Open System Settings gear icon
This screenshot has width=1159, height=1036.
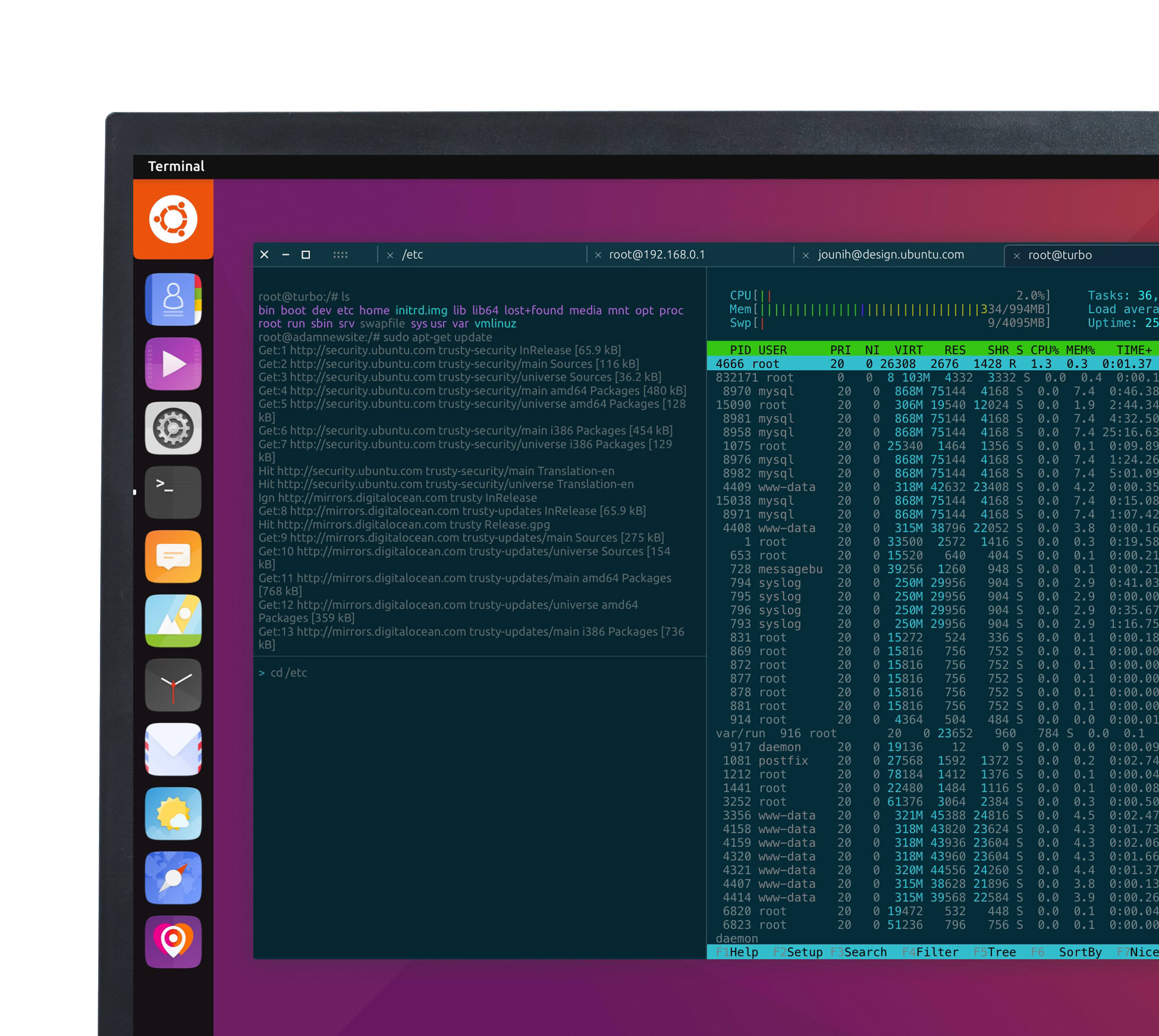173,428
